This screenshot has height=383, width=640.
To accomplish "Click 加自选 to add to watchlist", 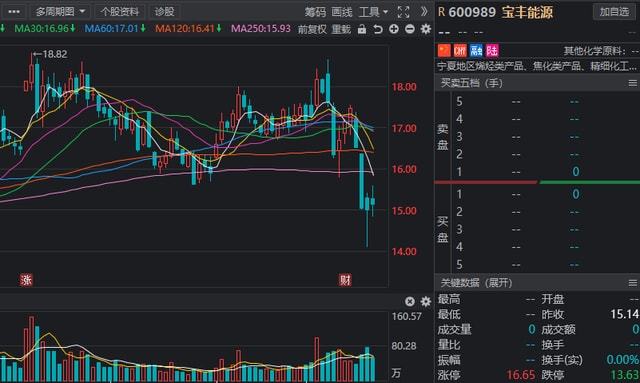I will [x=614, y=12].
